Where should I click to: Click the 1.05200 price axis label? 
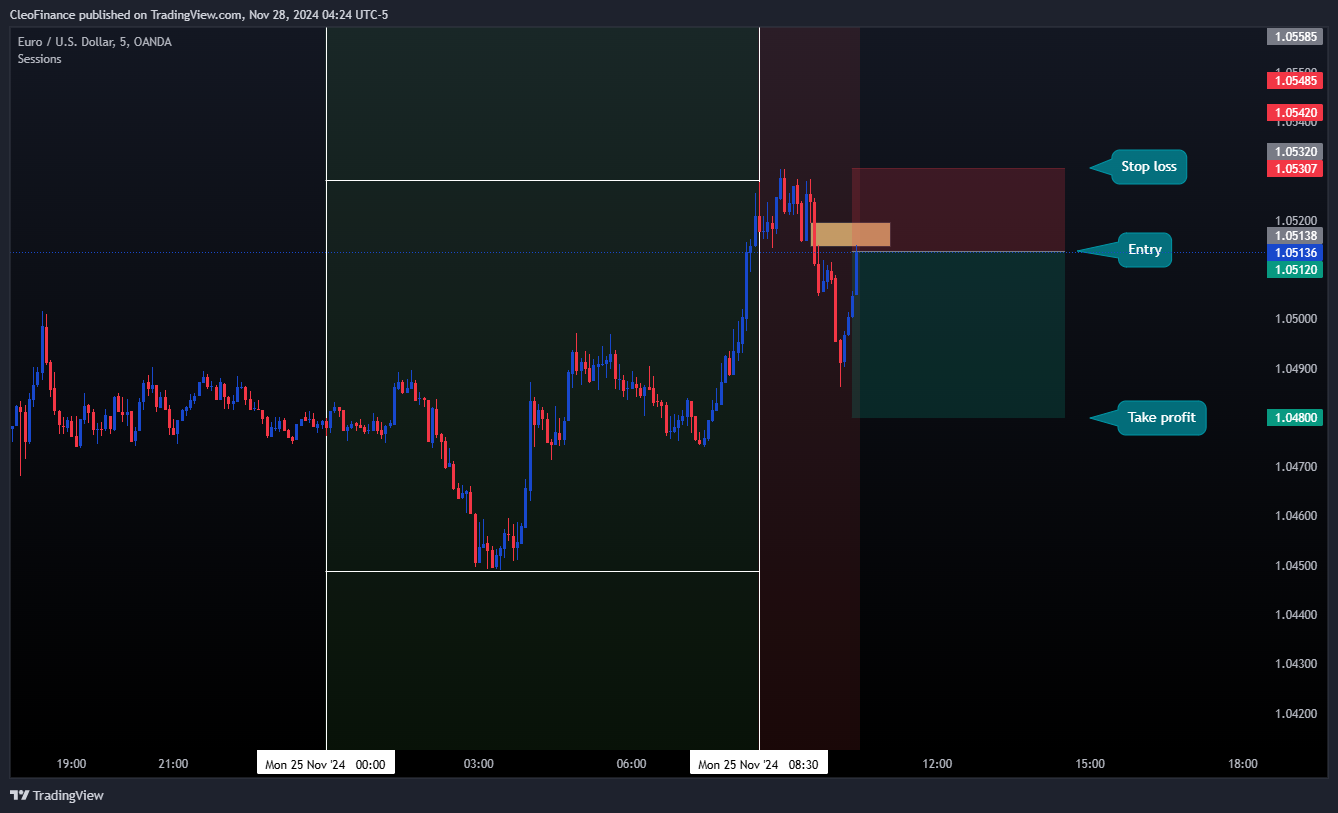[1294, 221]
